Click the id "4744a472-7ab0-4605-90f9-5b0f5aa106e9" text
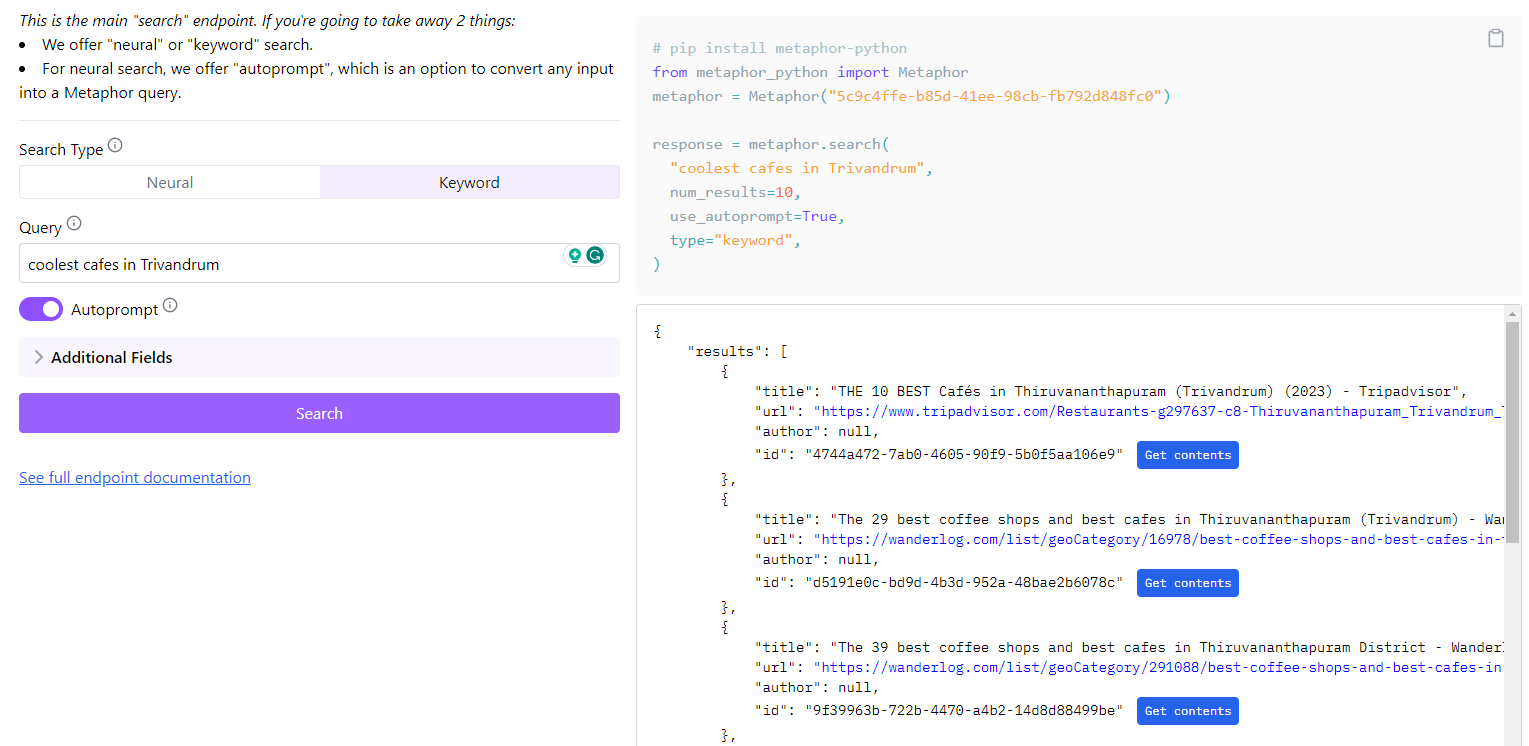Viewport: 1529px width, 746px height. pos(964,455)
